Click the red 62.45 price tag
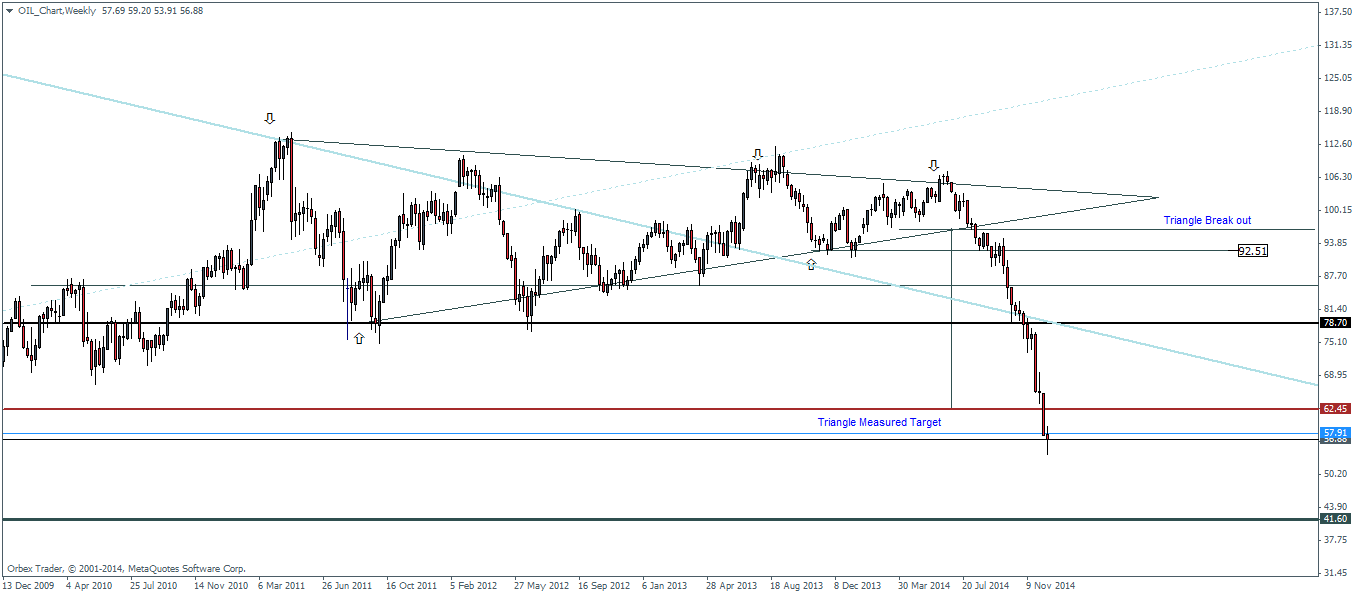 point(1338,409)
